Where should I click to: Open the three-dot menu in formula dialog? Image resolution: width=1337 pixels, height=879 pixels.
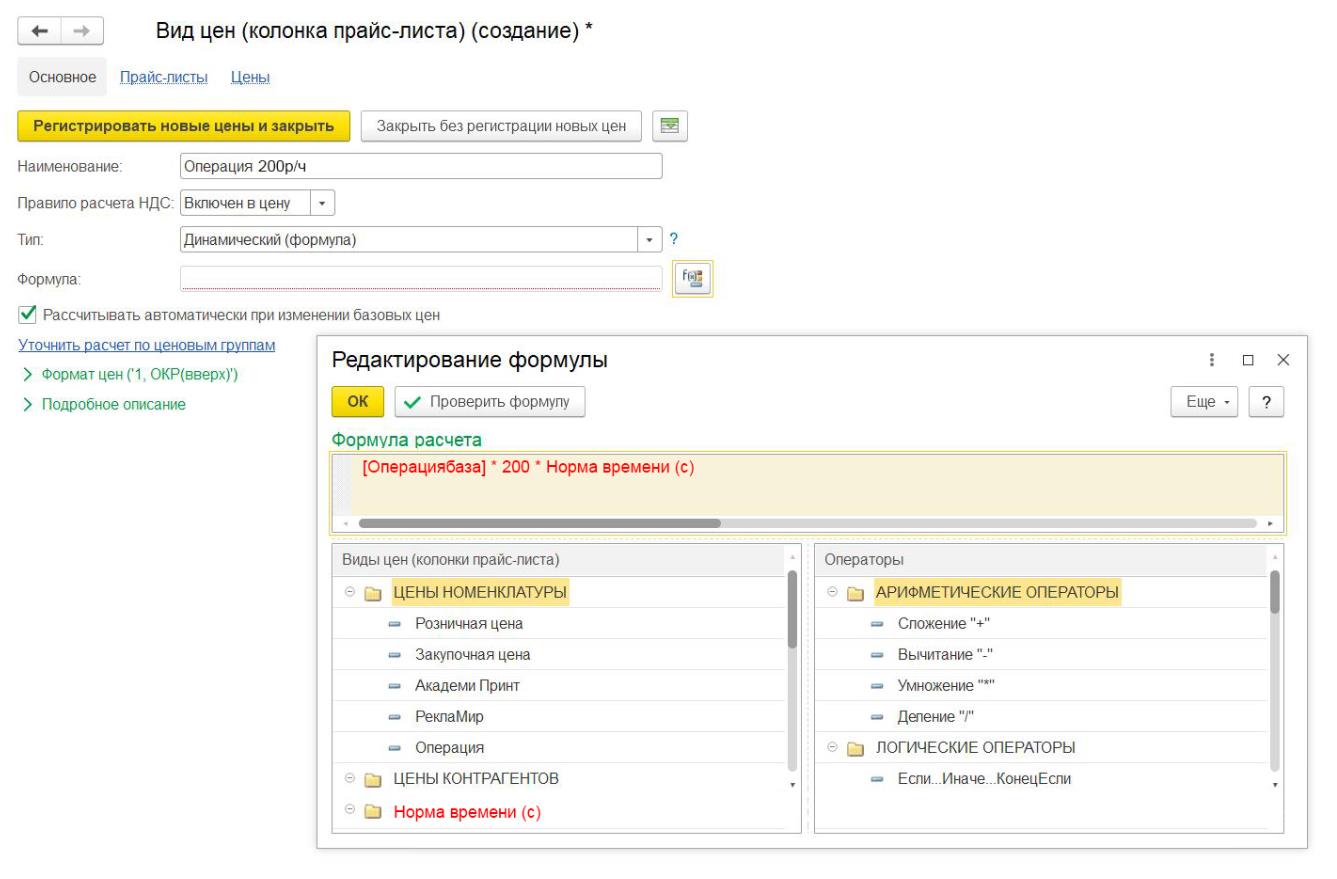tap(1213, 359)
